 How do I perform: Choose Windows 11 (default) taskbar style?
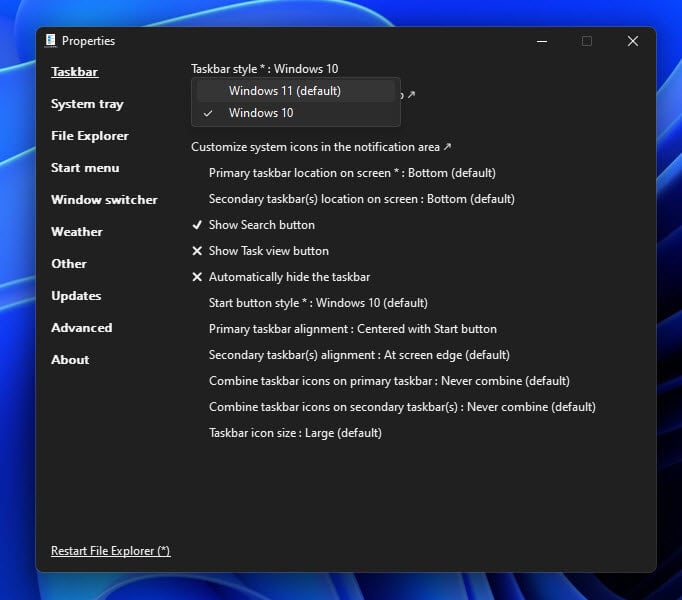tap(296, 91)
